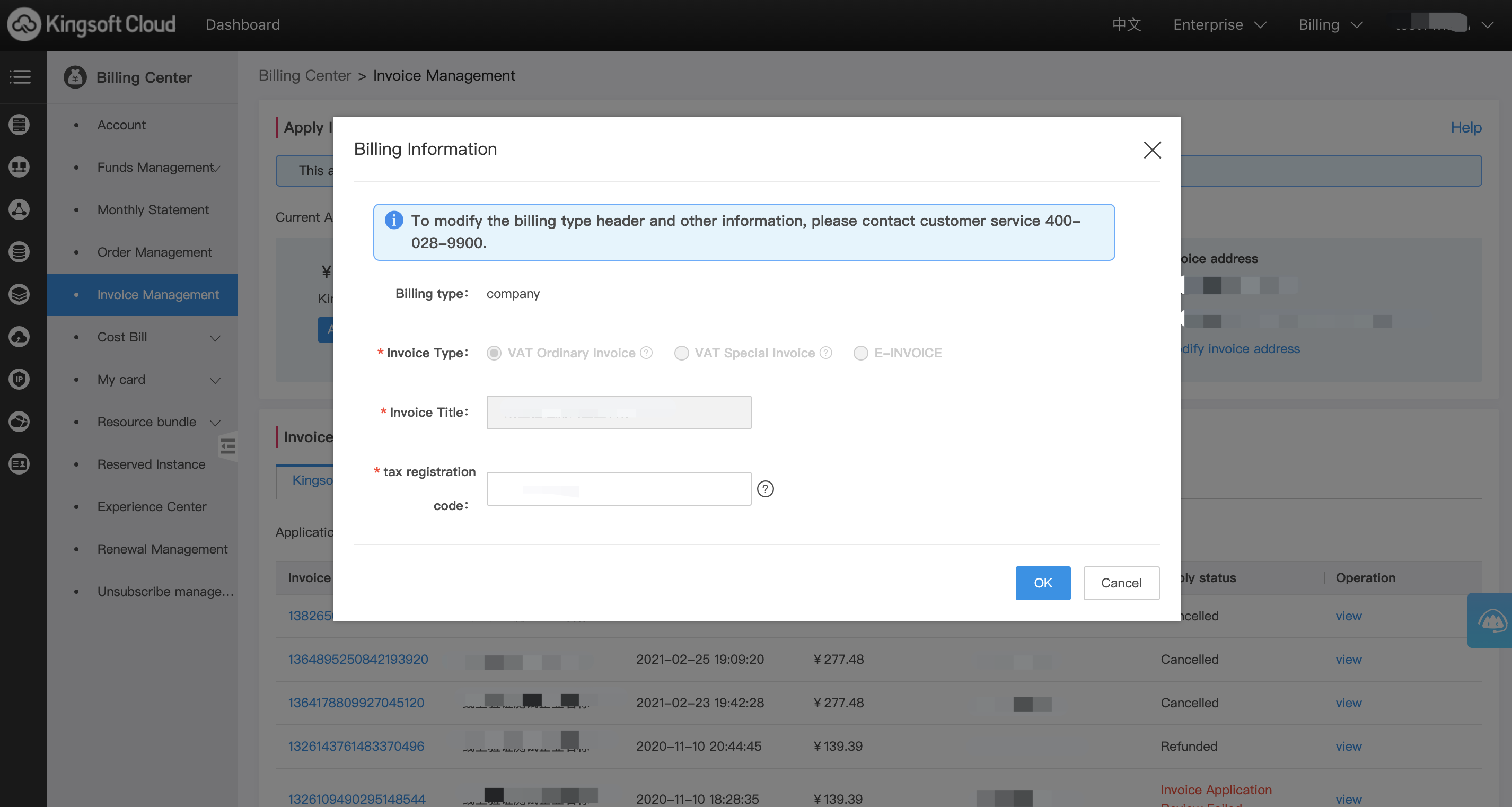Click the Billing Center money bag icon
This screenshot has height=807, width=1512.
[75, 77]
